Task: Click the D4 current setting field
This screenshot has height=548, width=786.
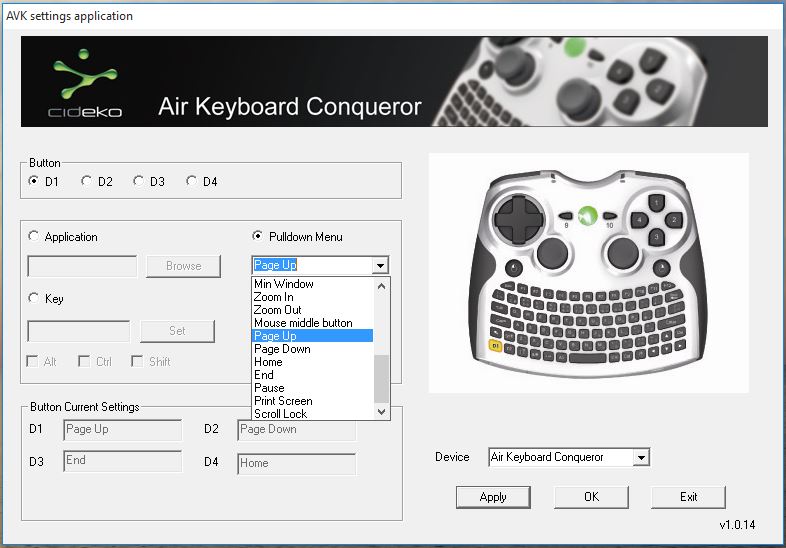Action: [x=297, y=463]
